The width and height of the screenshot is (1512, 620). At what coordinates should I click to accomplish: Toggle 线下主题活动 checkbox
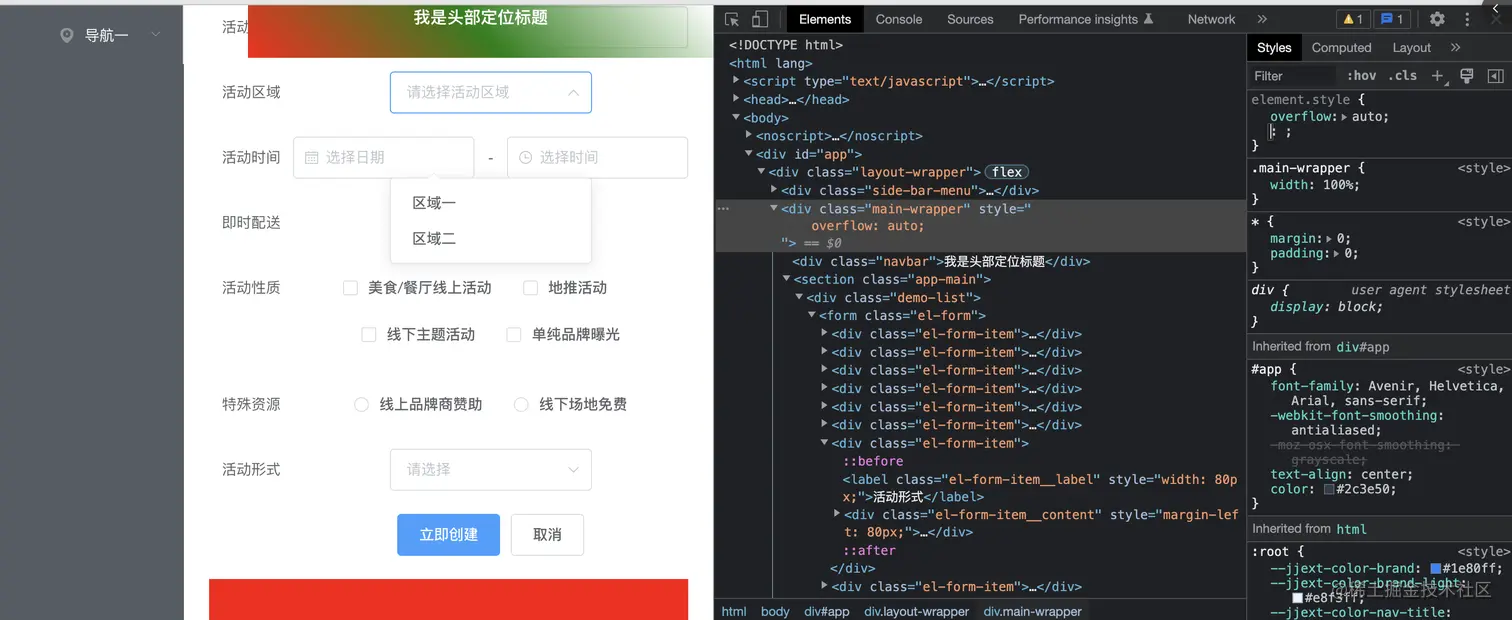369,335
